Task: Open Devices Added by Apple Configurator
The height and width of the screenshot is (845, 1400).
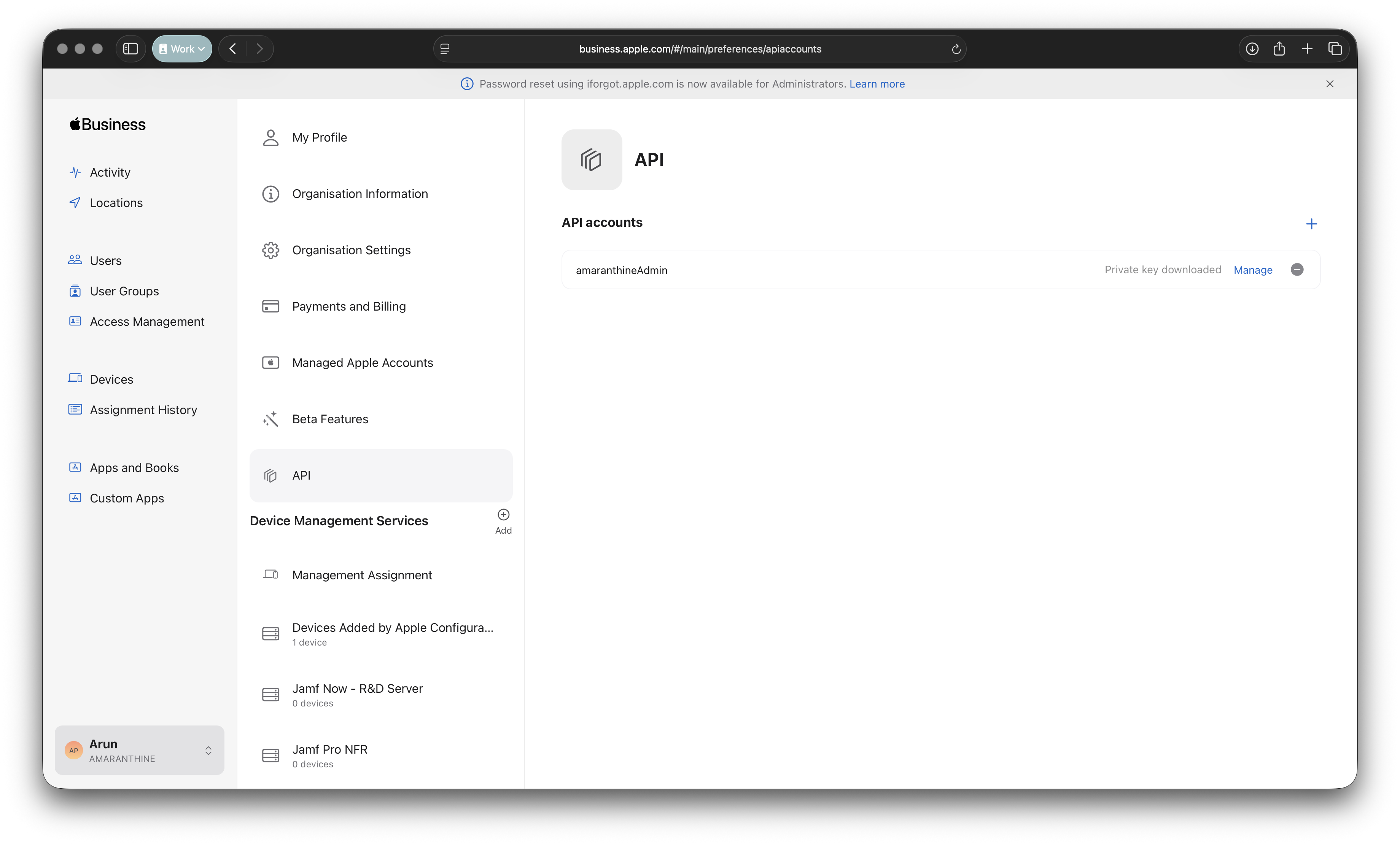Action: tap(381, 634)
